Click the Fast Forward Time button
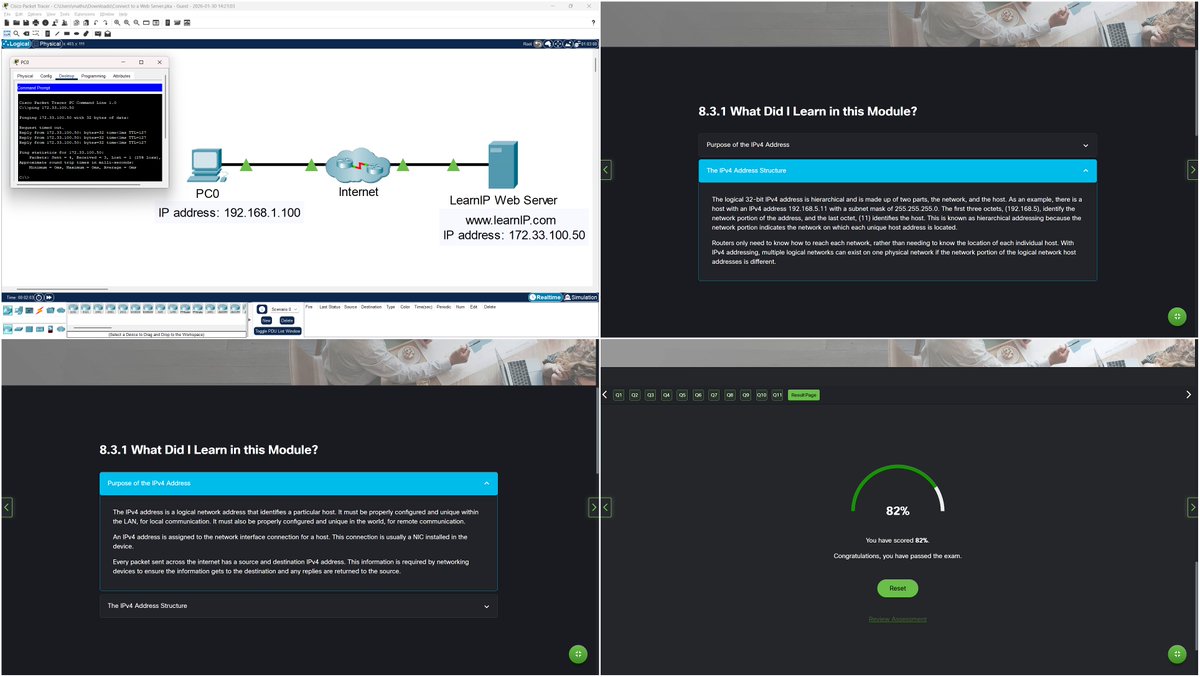The height and width of the screenshot is (677, 1200). [x=49, y=297]
